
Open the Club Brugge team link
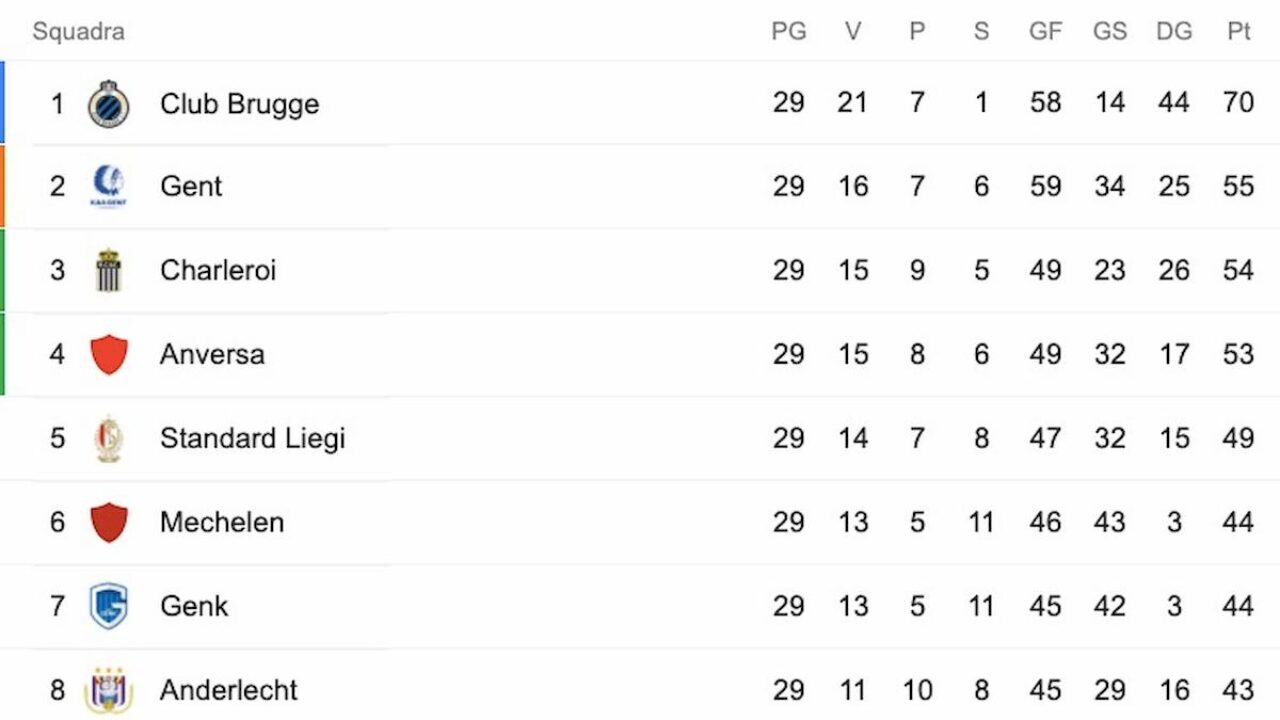[x=239, y=104]
